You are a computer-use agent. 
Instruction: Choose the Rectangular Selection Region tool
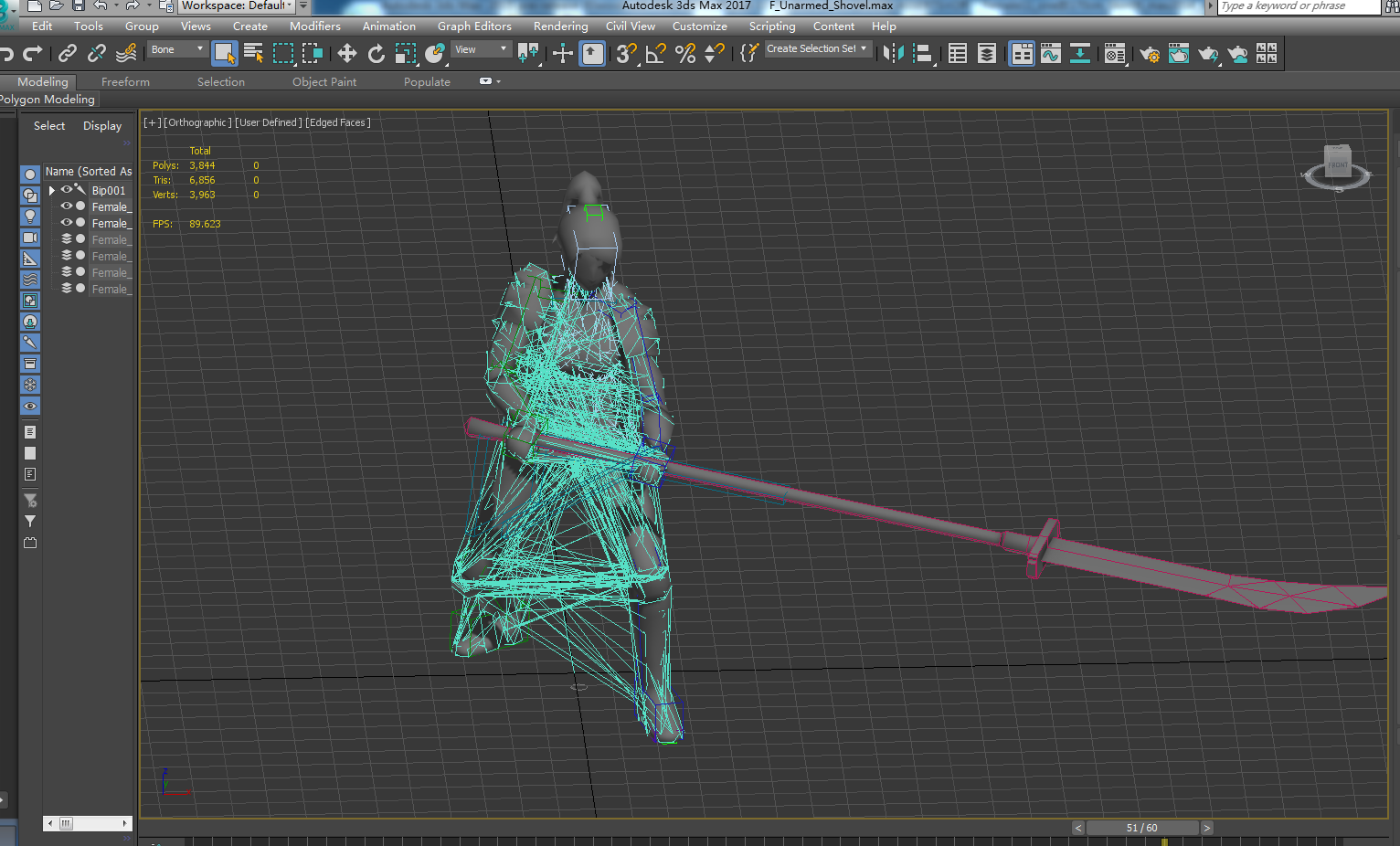283,54
